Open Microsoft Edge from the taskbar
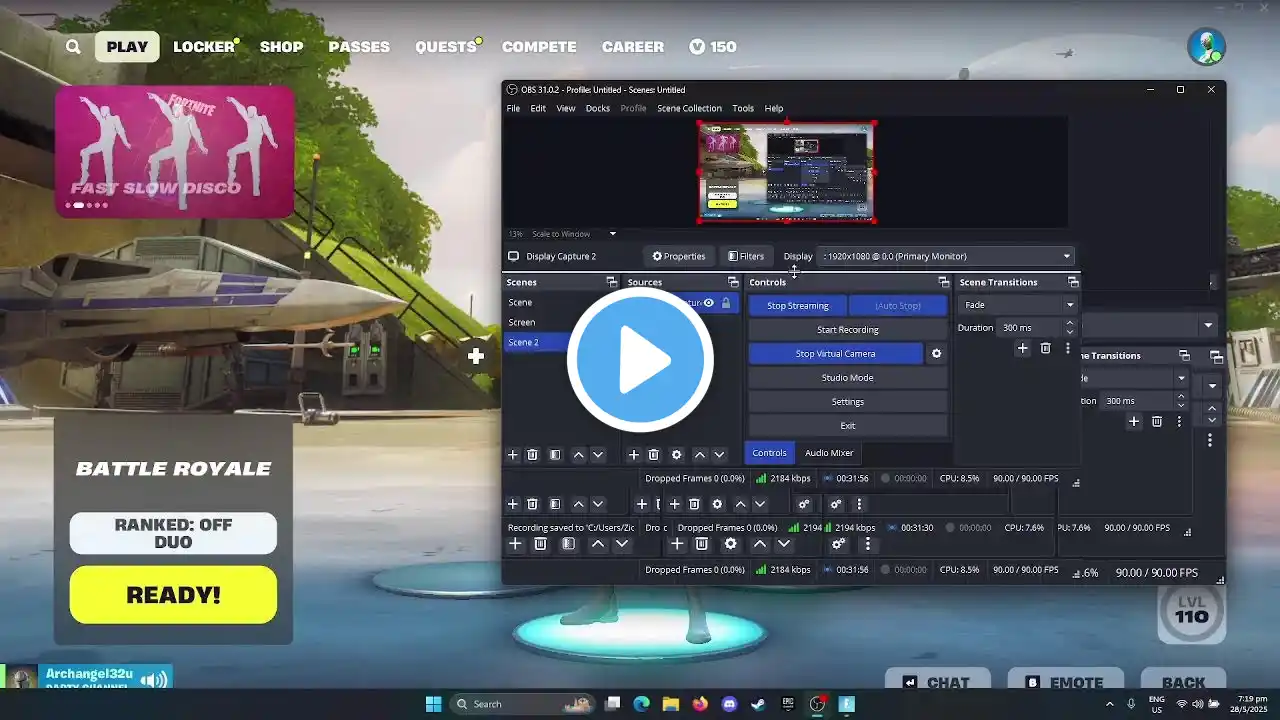This screenshot has width=1280, height=720. (x=641, y=704)
